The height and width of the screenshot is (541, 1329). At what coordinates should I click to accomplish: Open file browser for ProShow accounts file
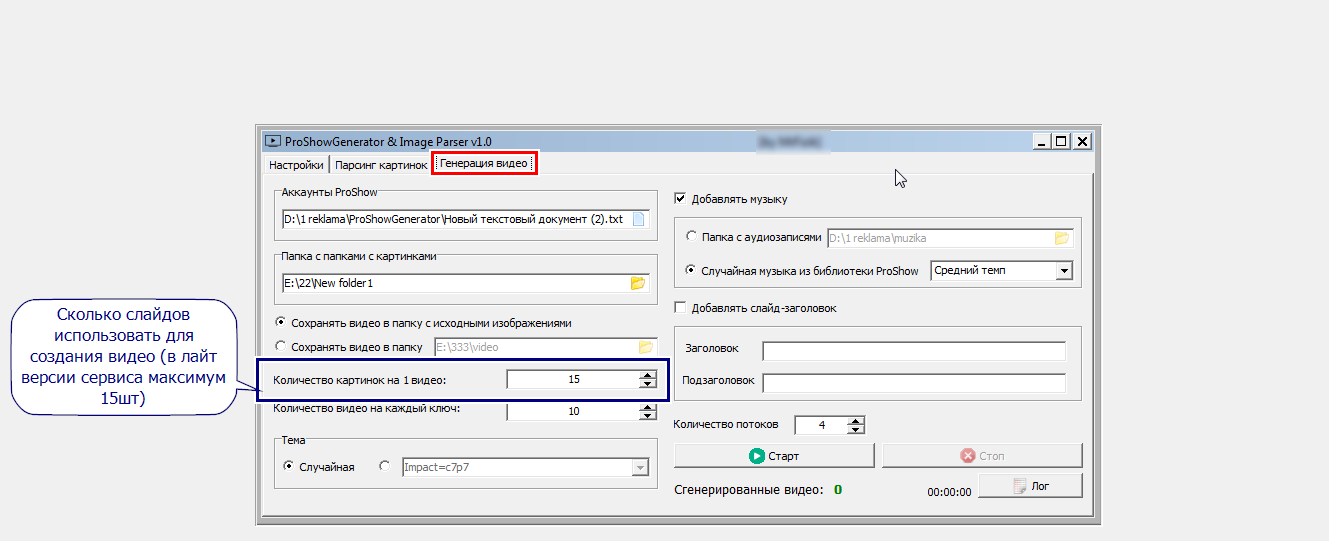click(639, 219)
